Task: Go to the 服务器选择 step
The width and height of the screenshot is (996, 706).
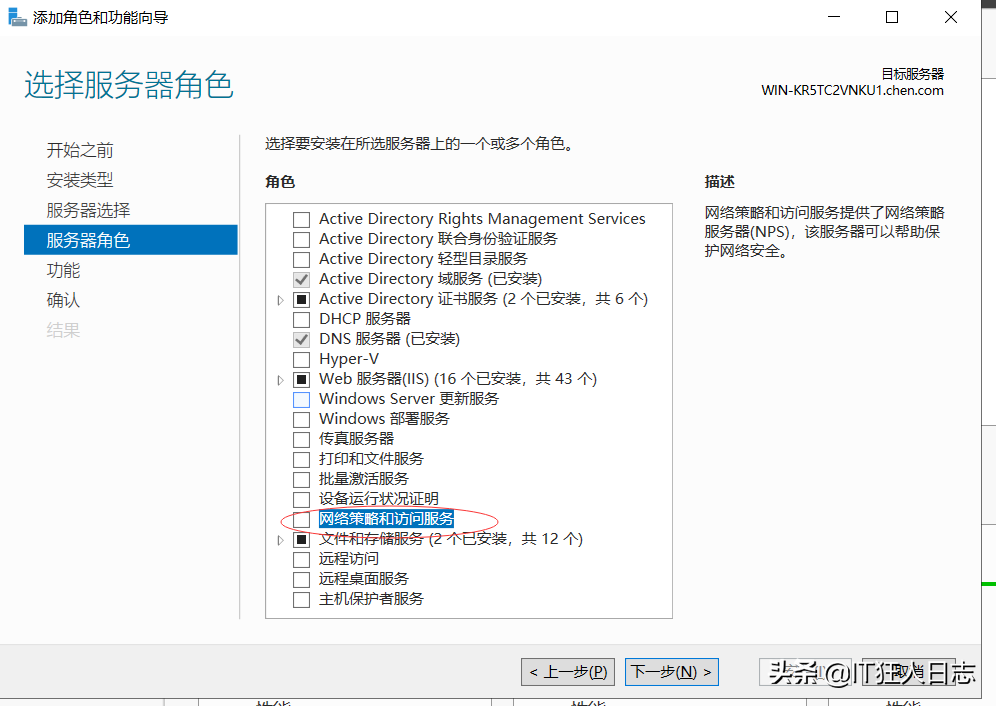Action: (x=88, y=210)
